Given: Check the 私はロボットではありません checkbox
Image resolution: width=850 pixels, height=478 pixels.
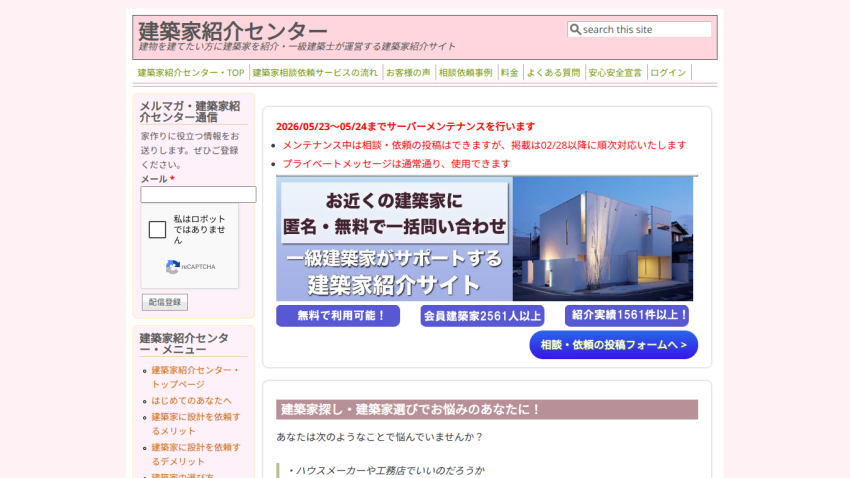Looking at the screenshot, I should click(x=157, y=229).
